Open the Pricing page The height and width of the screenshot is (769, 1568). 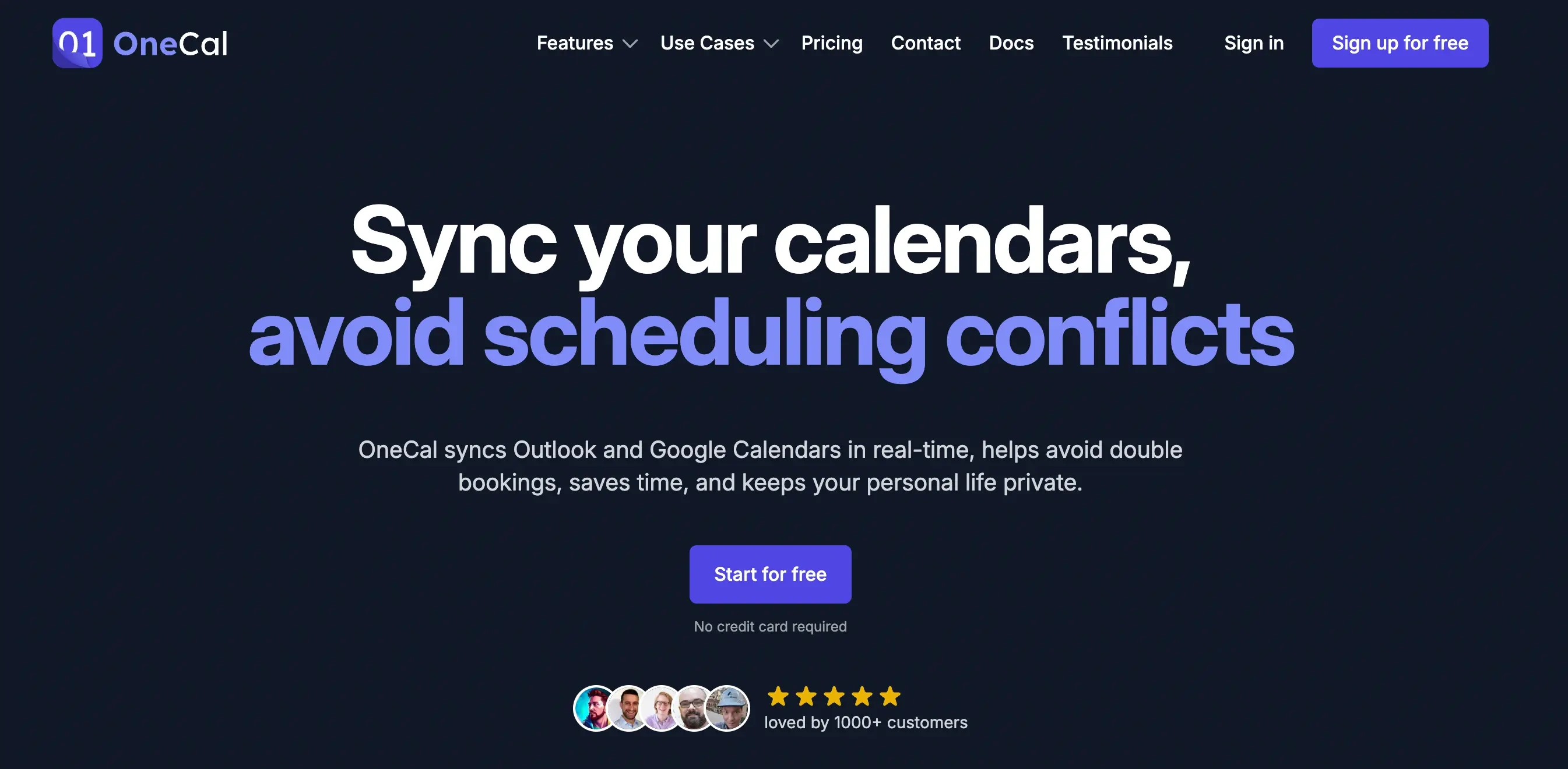pos(832,42)
